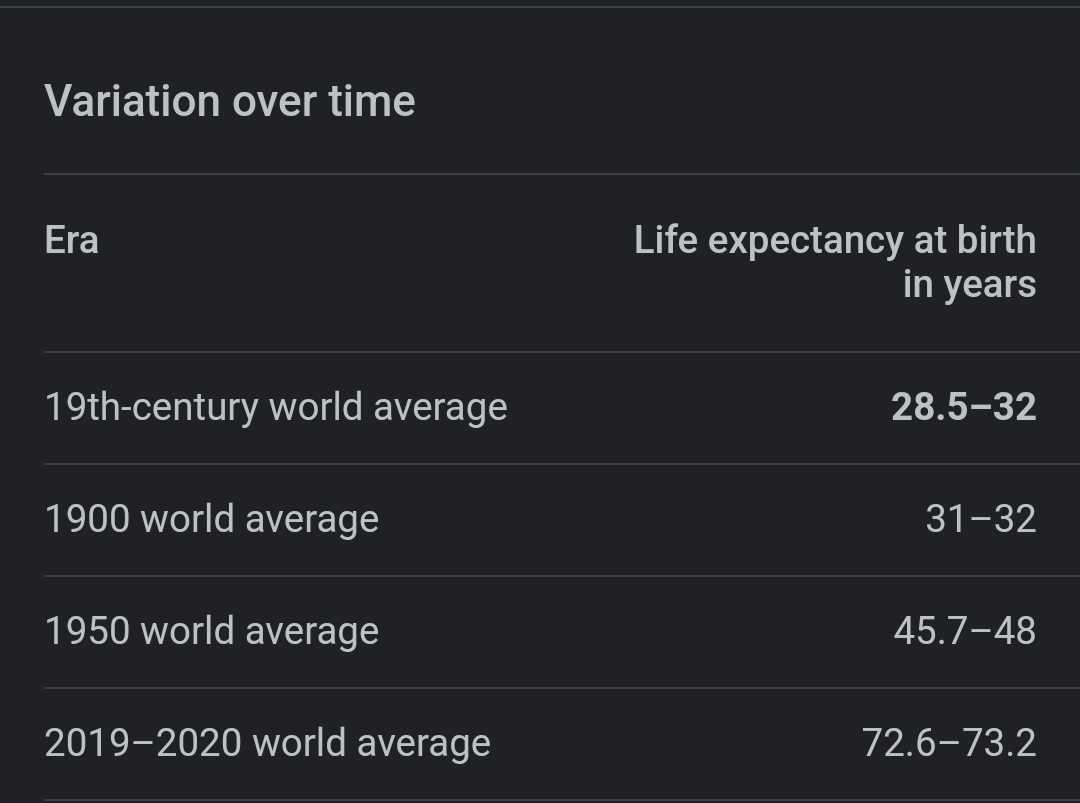Screen dimensions: 1080x803
Task: Click the 31–32 life expectancy value
Action: click(x=980, y=520)
